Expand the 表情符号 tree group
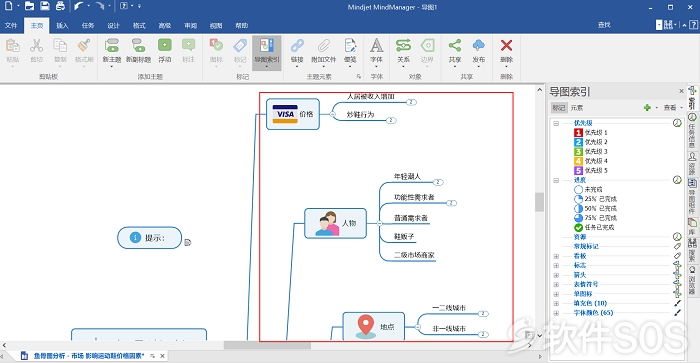 click(556, 284)
